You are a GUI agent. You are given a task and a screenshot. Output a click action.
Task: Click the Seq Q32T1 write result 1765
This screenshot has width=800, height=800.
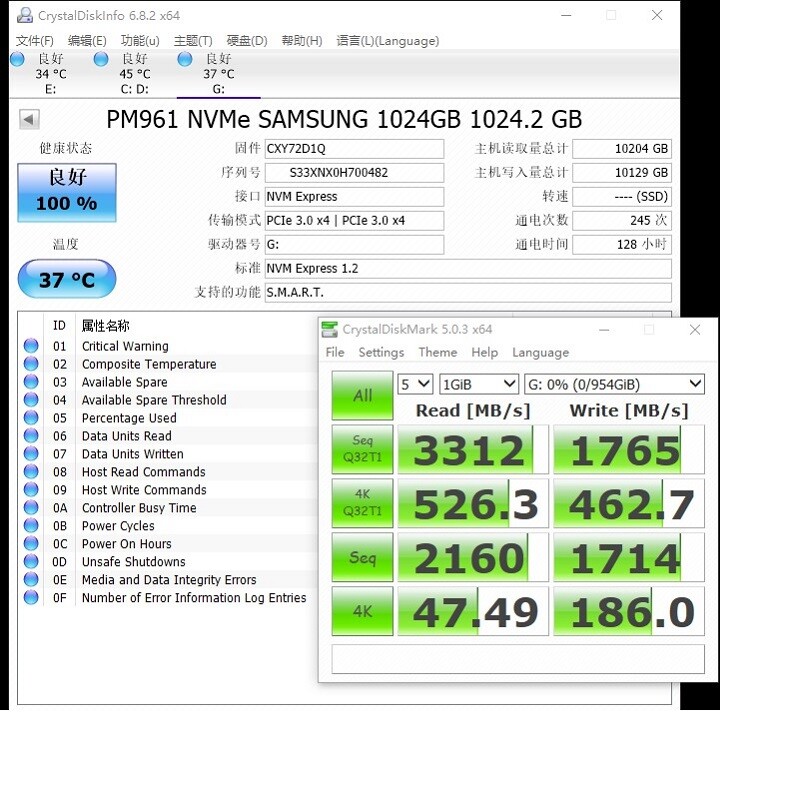pyautogui.click(x=629, y=449)
